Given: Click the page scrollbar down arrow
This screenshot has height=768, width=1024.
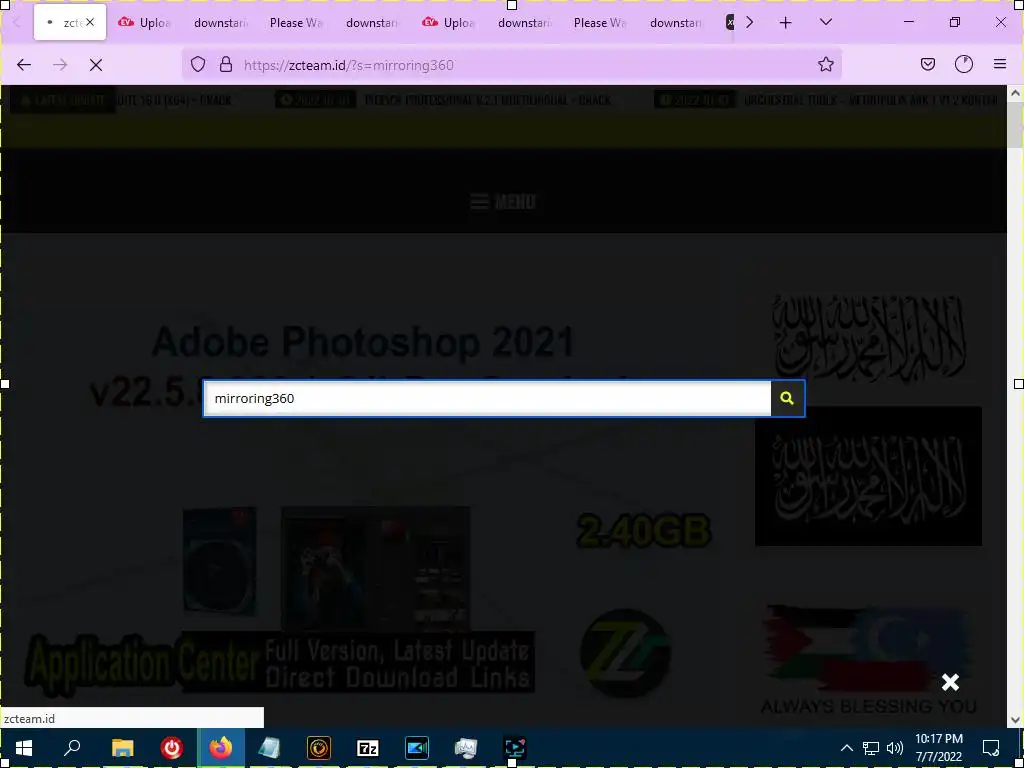Looking at the screenshot, I should (1016, 720).
